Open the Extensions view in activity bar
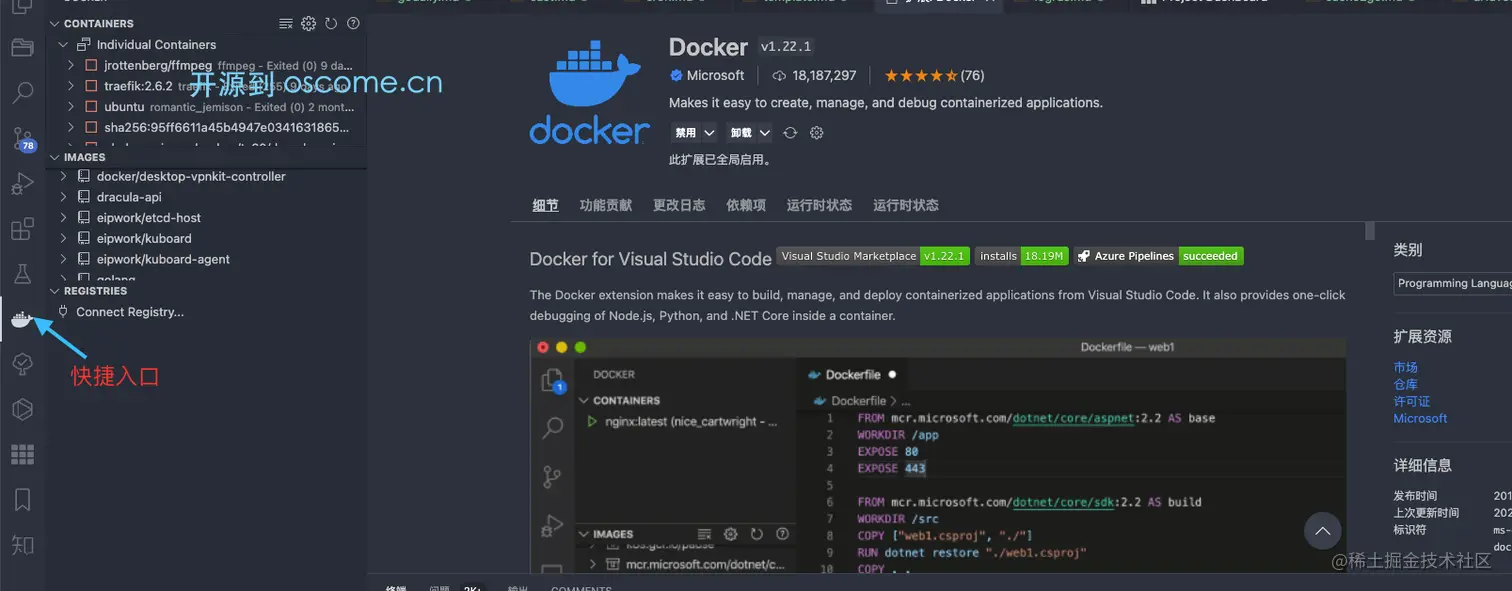This screenshot has height=591, width=1512. tap(22, 228)
